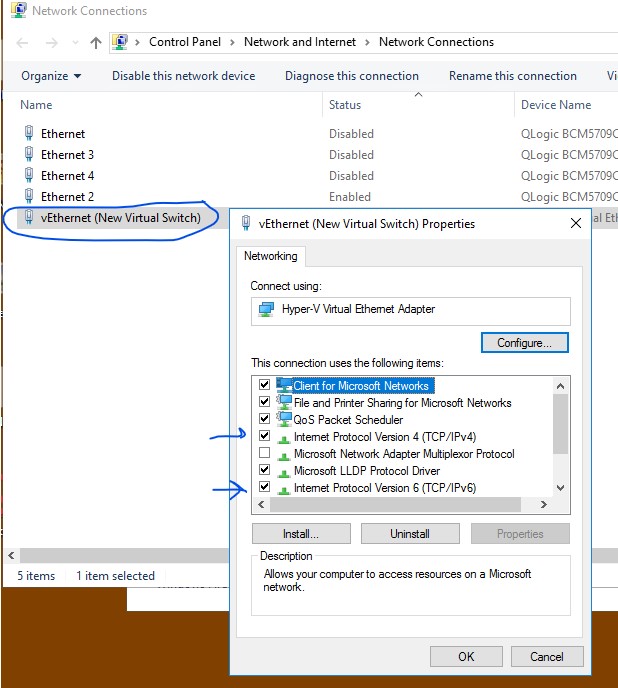Click Disable this network device
This screenshot has width=618, height=688.
coord(183,76)
